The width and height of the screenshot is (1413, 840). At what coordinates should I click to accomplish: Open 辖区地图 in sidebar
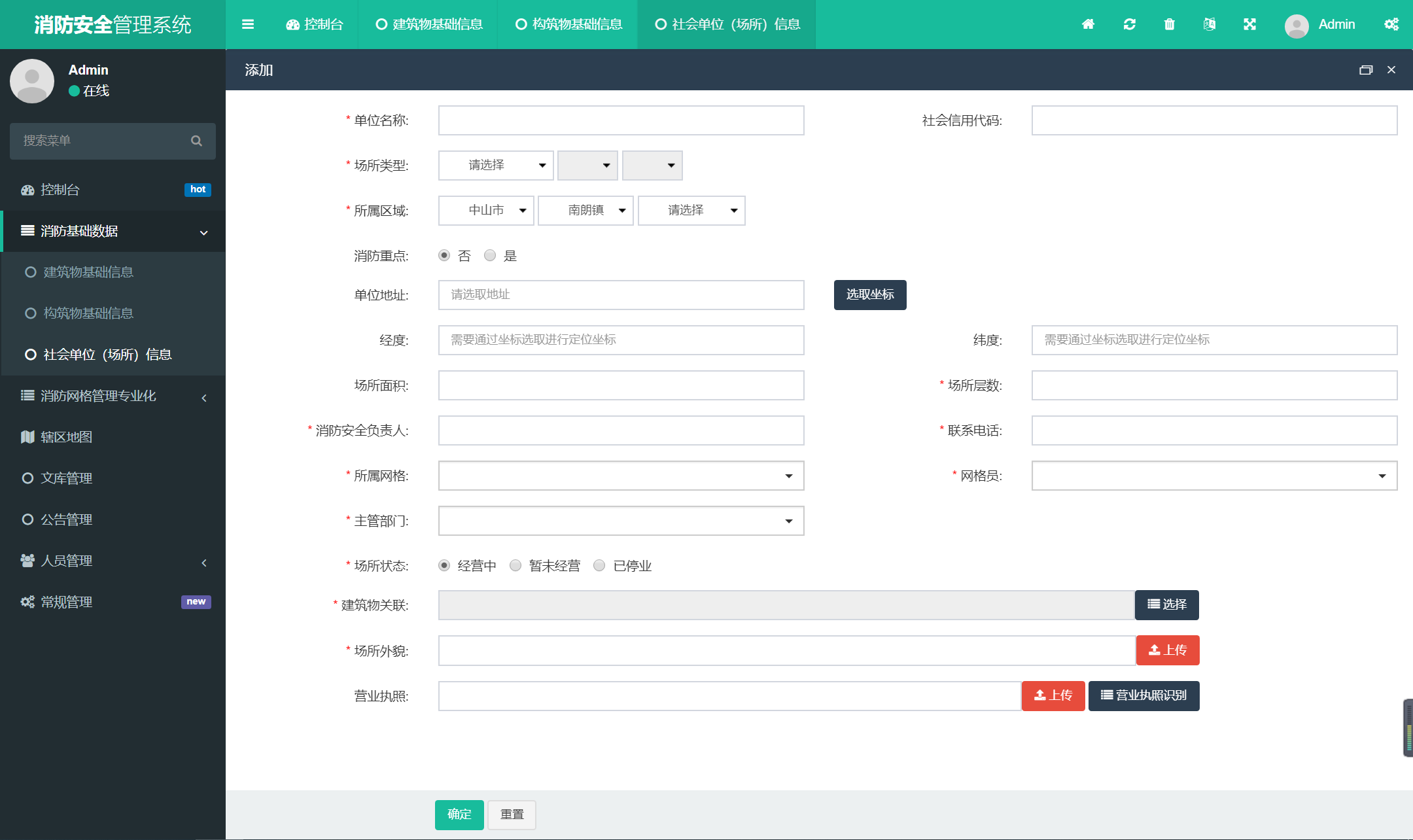(x=113, y=437)
